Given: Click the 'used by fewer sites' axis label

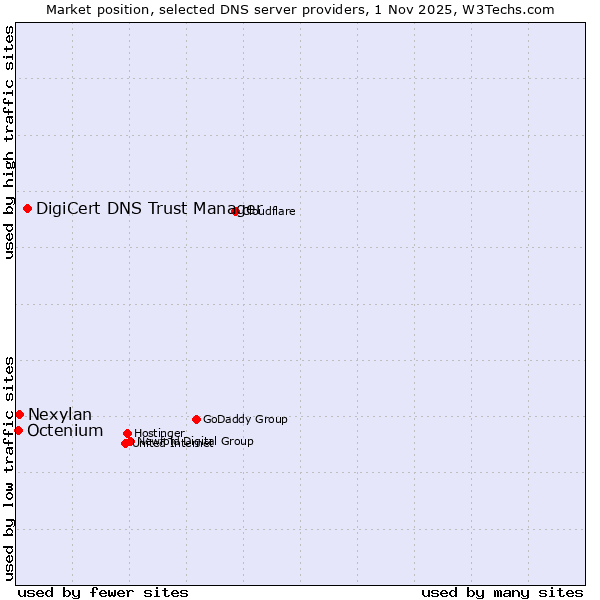Looking at the screenshot, I should coord(103,593).
